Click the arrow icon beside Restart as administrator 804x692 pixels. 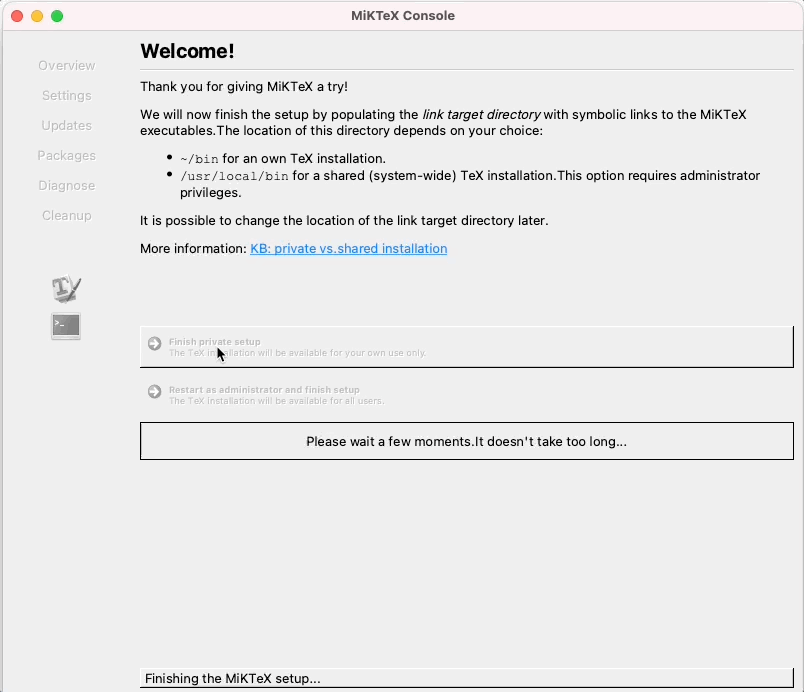tap(154, 391)
